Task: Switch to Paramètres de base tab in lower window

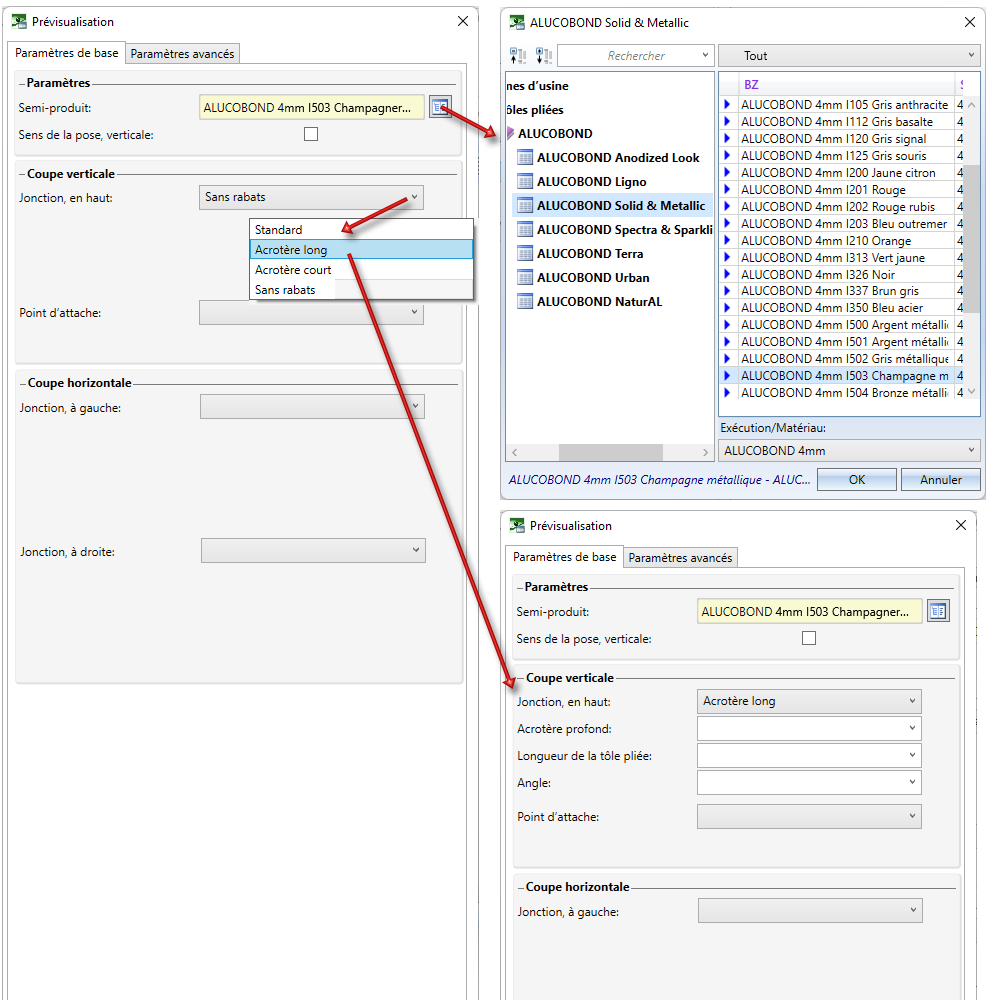Action: coord(564,557)
